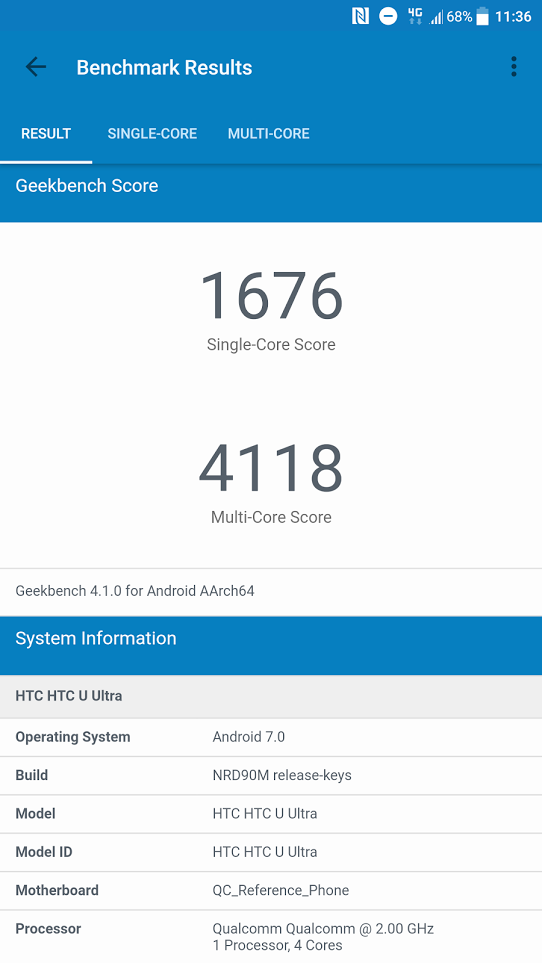This screenshot has height=963, width=542.
Task: Tap the do-not-disturb status icon
Action: tap(388, 17)
